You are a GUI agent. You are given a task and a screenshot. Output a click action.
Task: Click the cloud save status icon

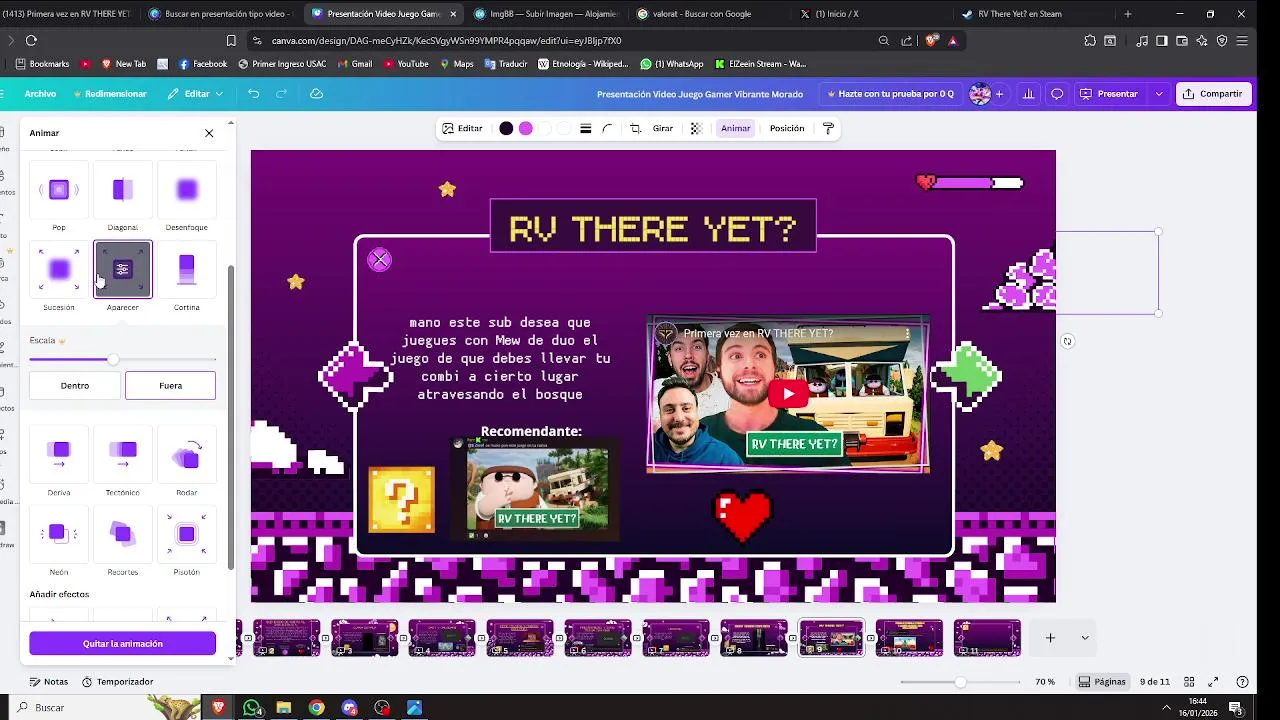[317, 94]
